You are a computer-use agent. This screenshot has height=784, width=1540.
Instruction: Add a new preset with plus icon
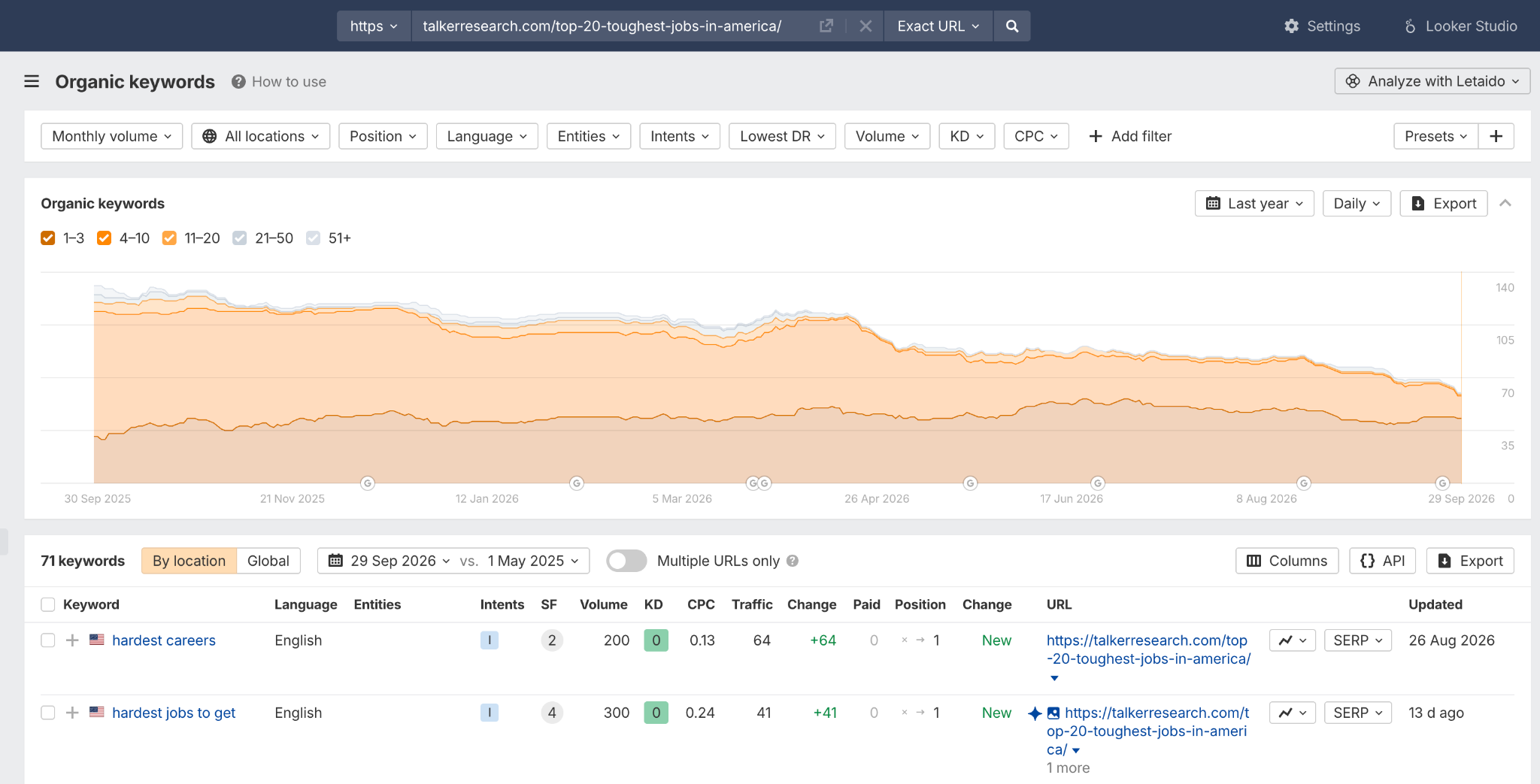1496,136
